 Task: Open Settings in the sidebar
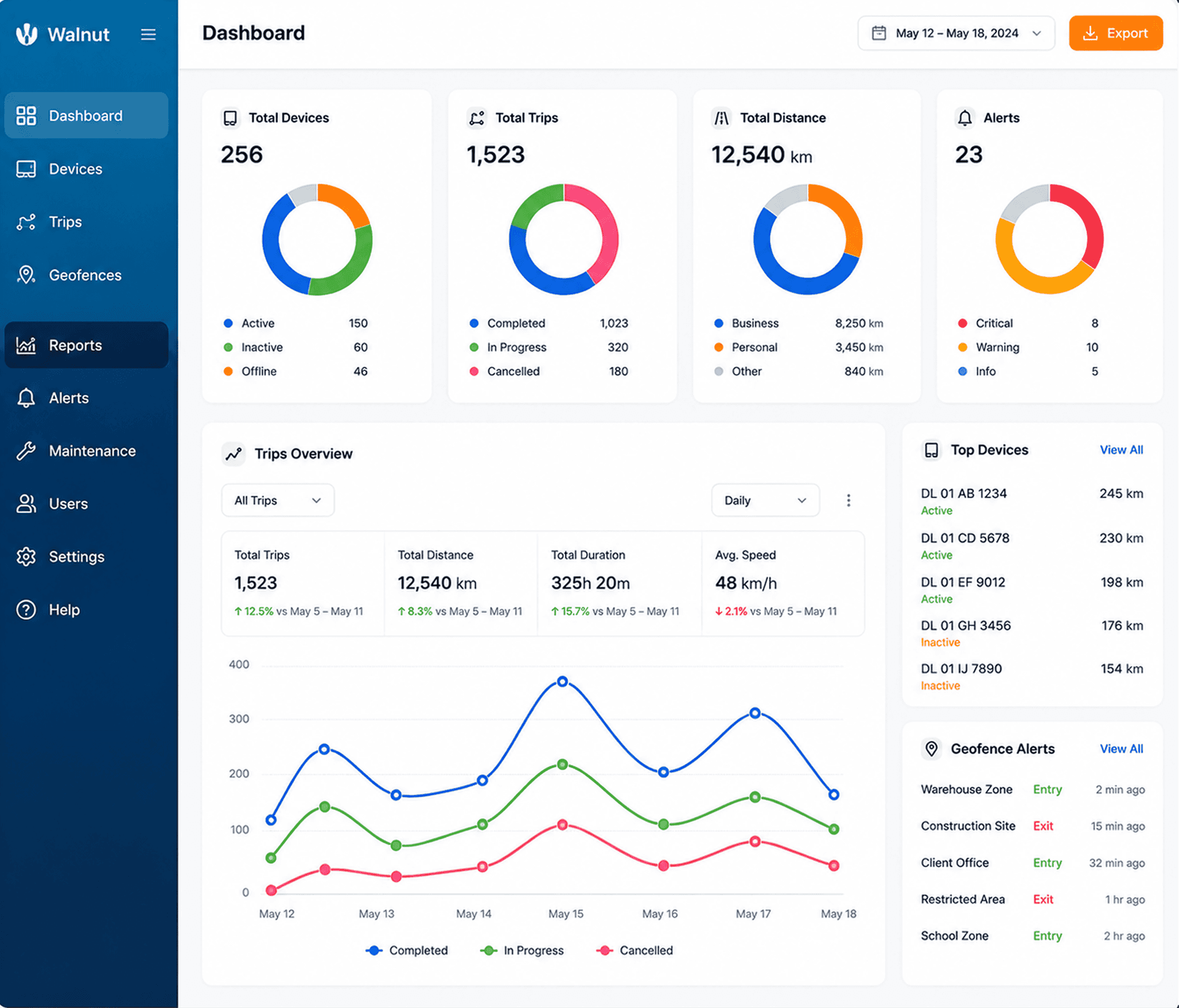coord(86,557)
